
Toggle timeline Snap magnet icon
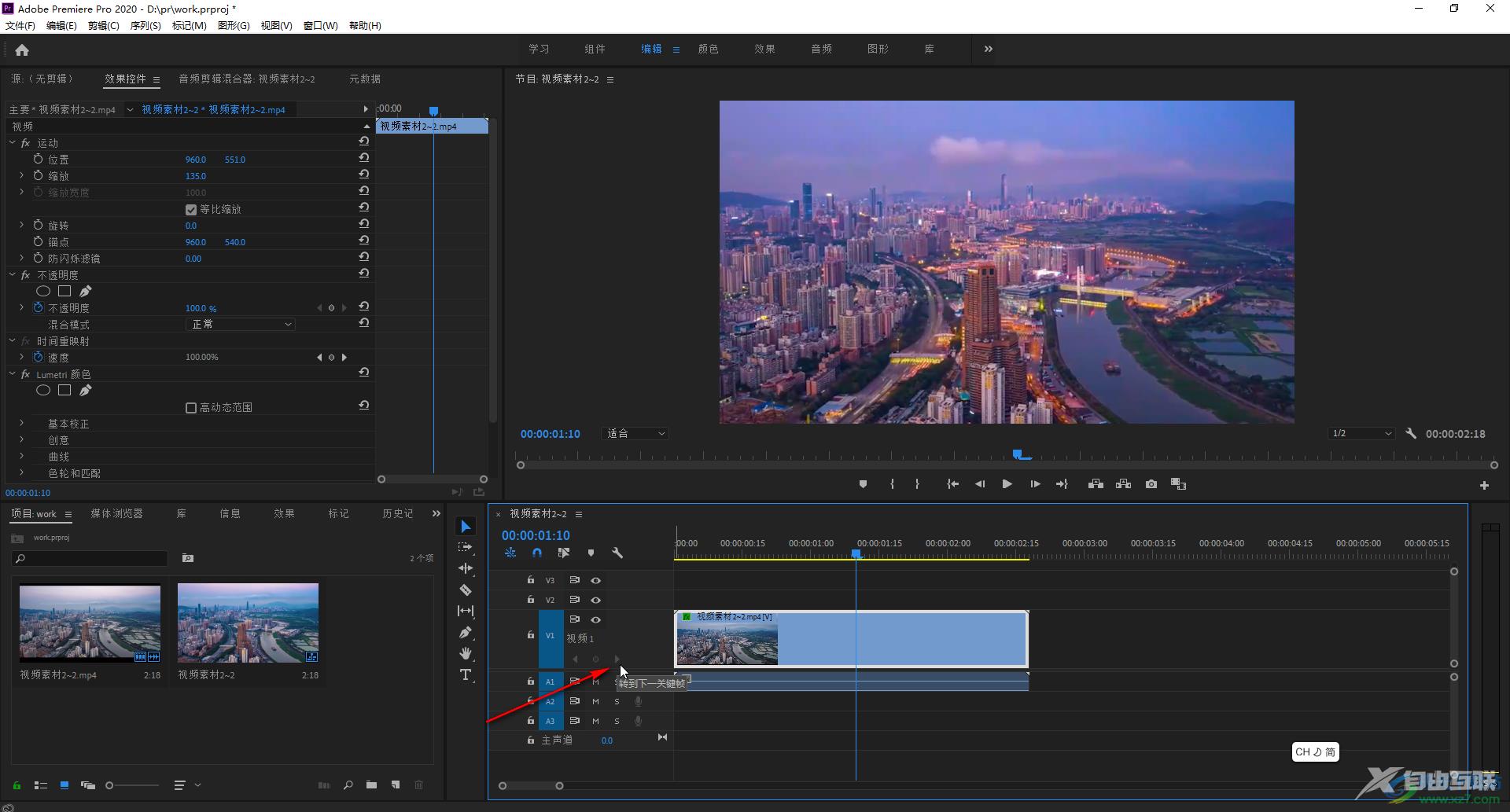[536, 553]
